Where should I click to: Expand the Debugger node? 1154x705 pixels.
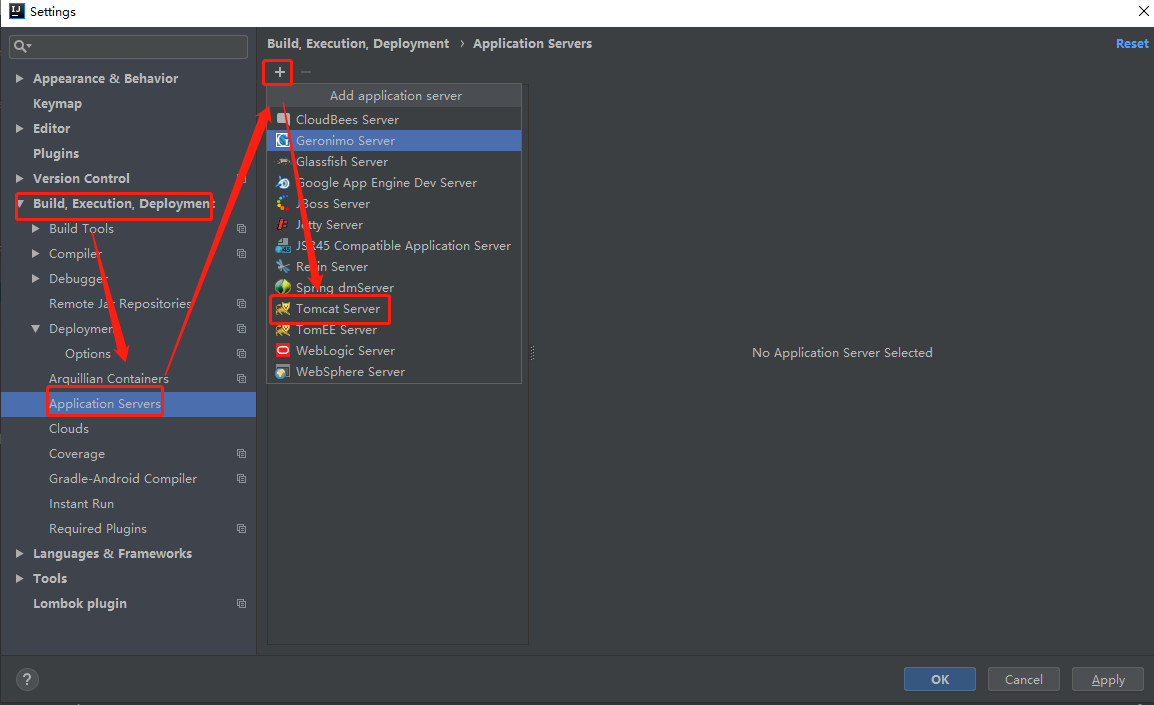(35, 278)
